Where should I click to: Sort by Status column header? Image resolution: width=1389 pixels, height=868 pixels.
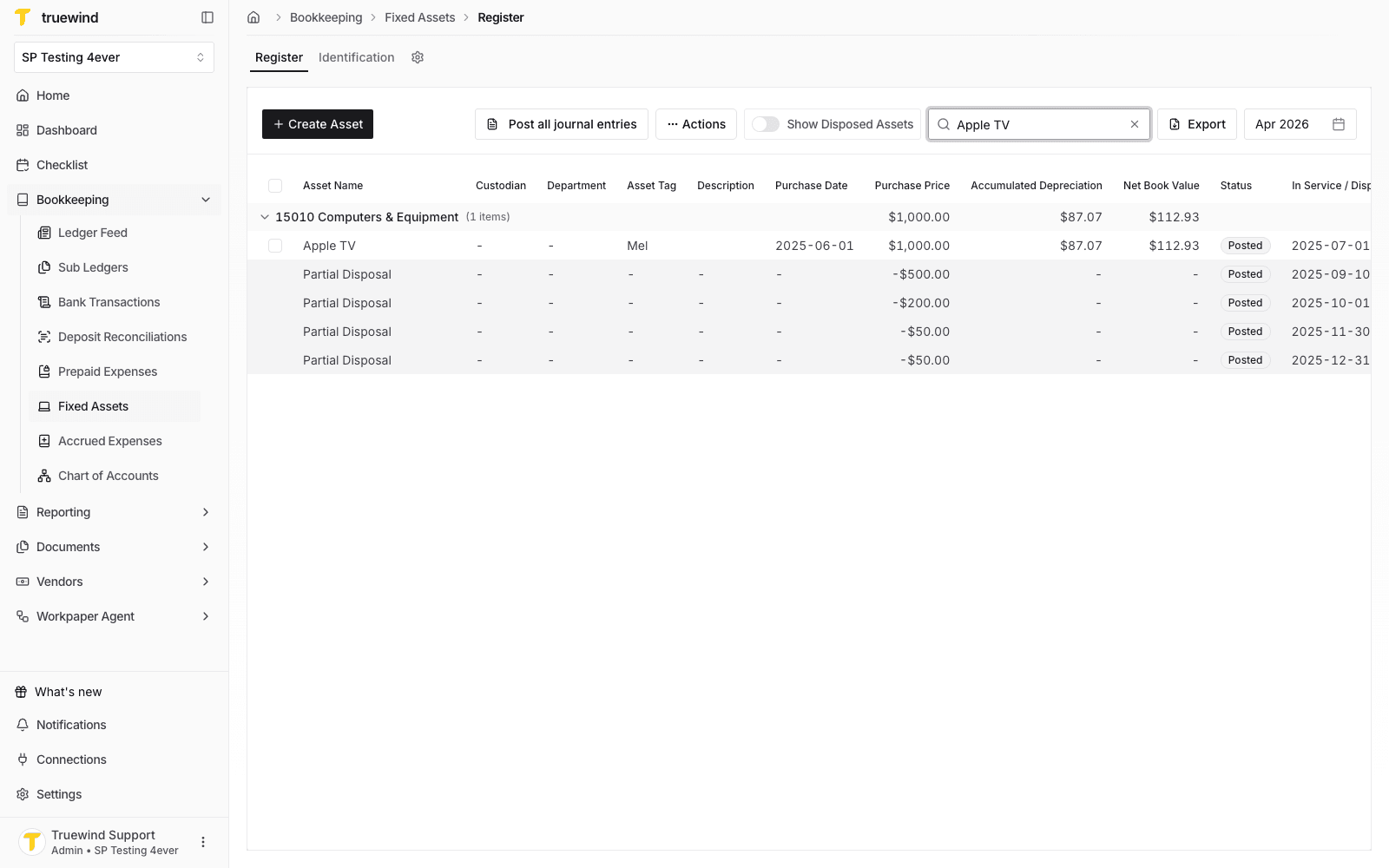click(x=1235, y=186)
